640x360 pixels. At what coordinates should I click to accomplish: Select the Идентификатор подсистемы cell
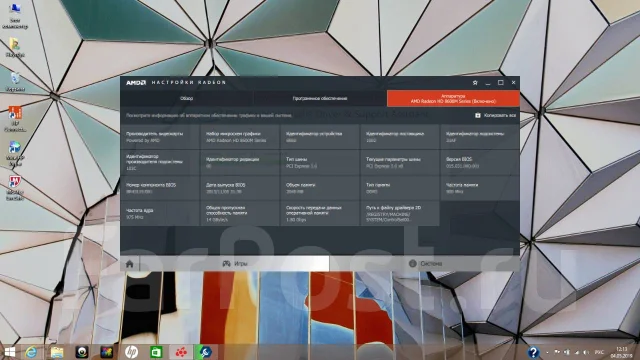[480, 137]
